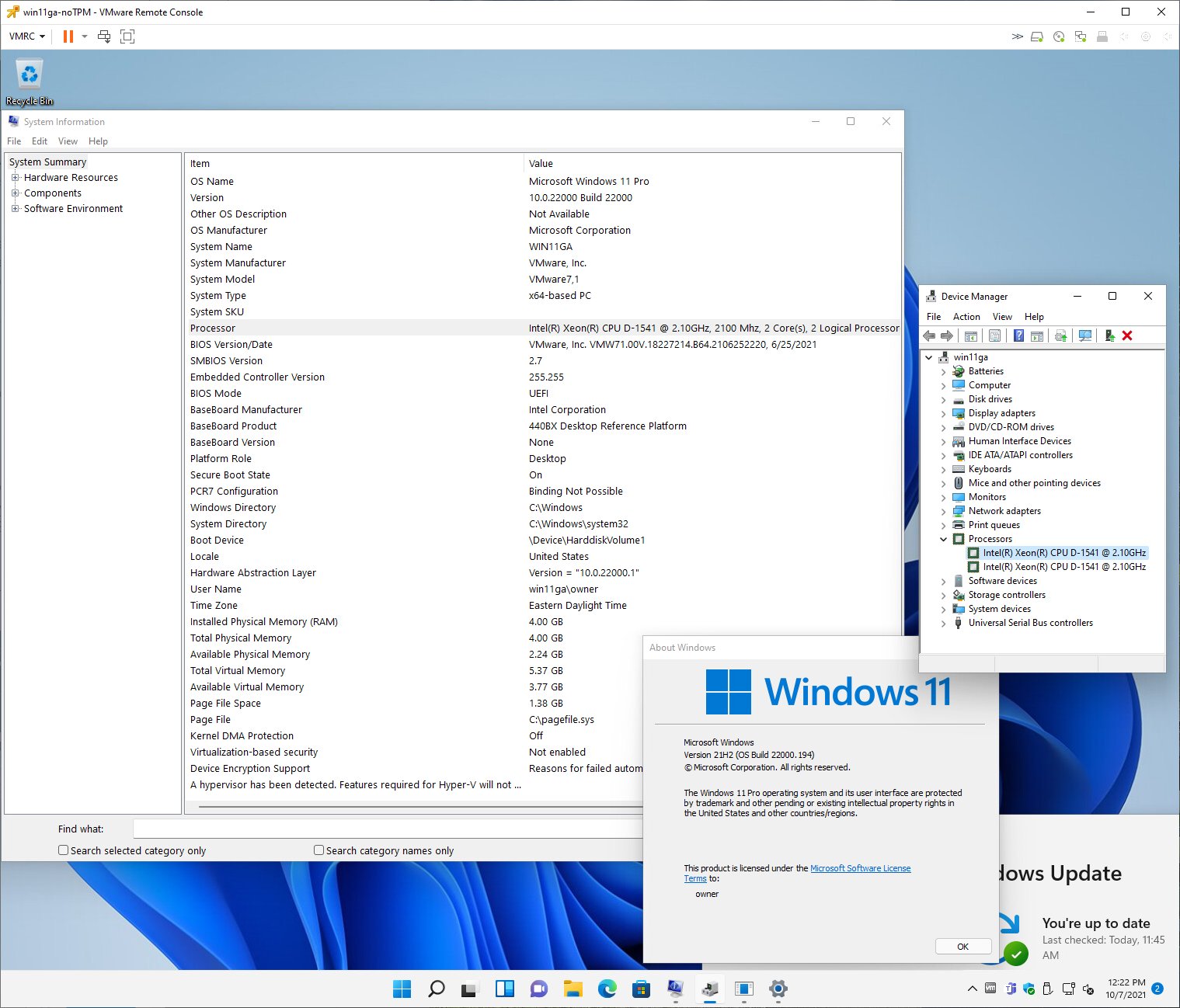Check 'Search selected category only' box
The image size is (1180, 1008).
(x=64, y=850)
